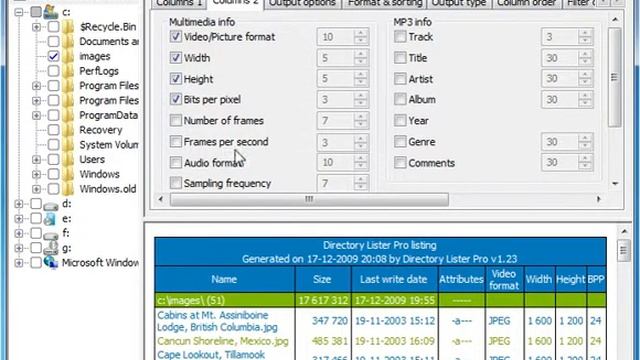Check the d: drive tree checkbox

coord(36,204)
